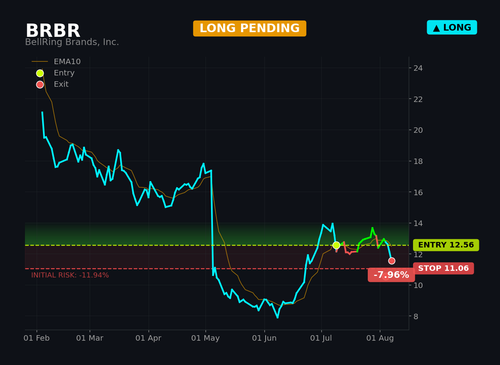Click the 01 Feb axis label
Viewport: 500px width, 365px height.
click(36, 338)
